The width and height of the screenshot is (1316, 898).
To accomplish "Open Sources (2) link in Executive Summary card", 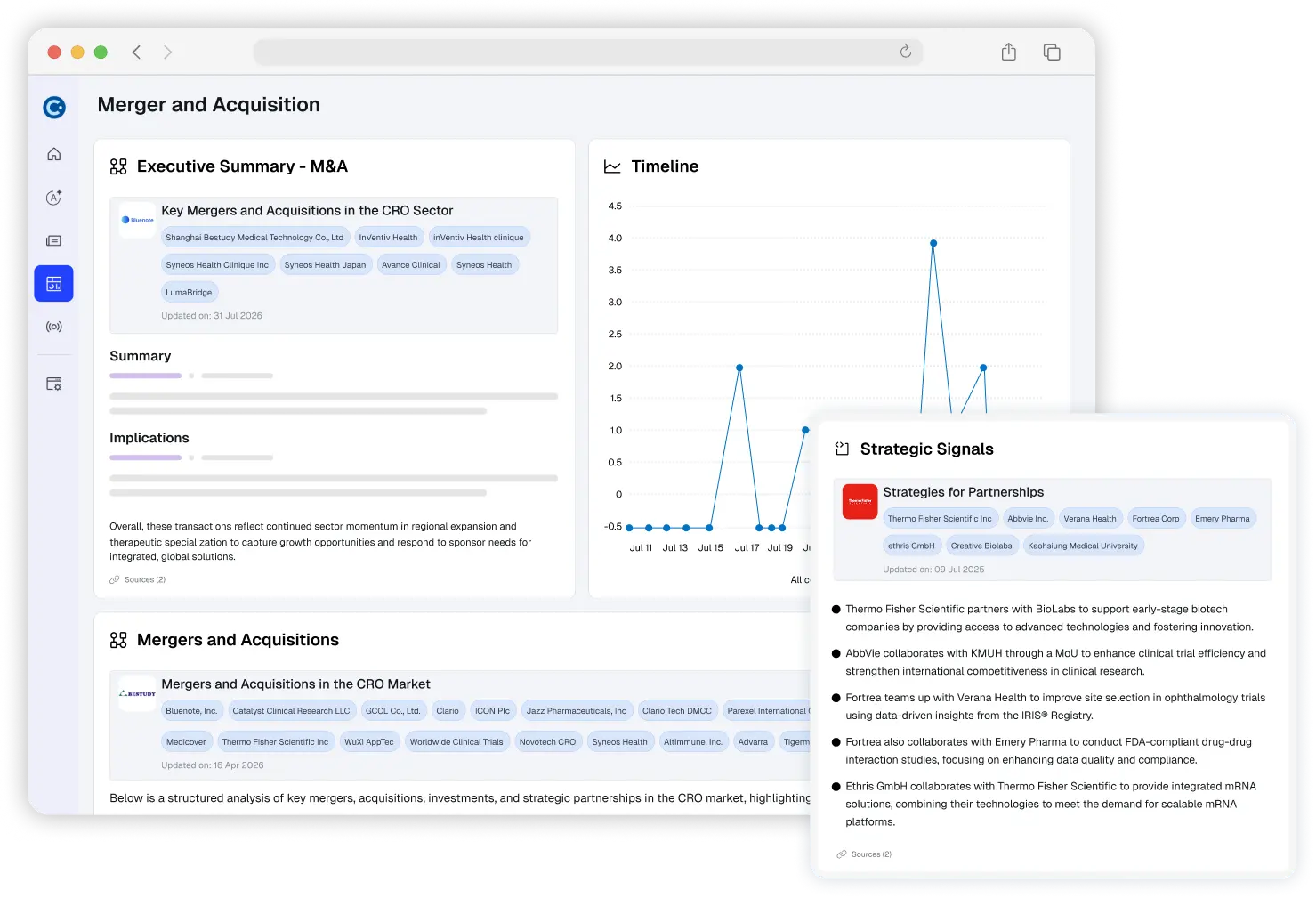I will [x=138, y=579].
